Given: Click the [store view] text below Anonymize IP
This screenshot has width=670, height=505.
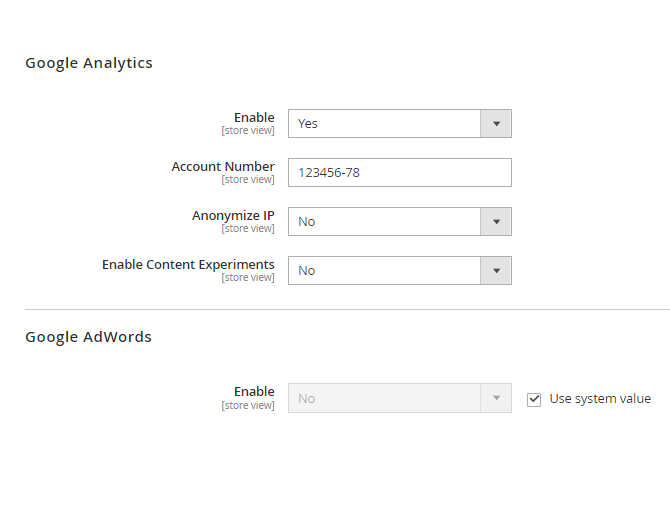Looking at the screenshot, I should click(x=248, y=229).
